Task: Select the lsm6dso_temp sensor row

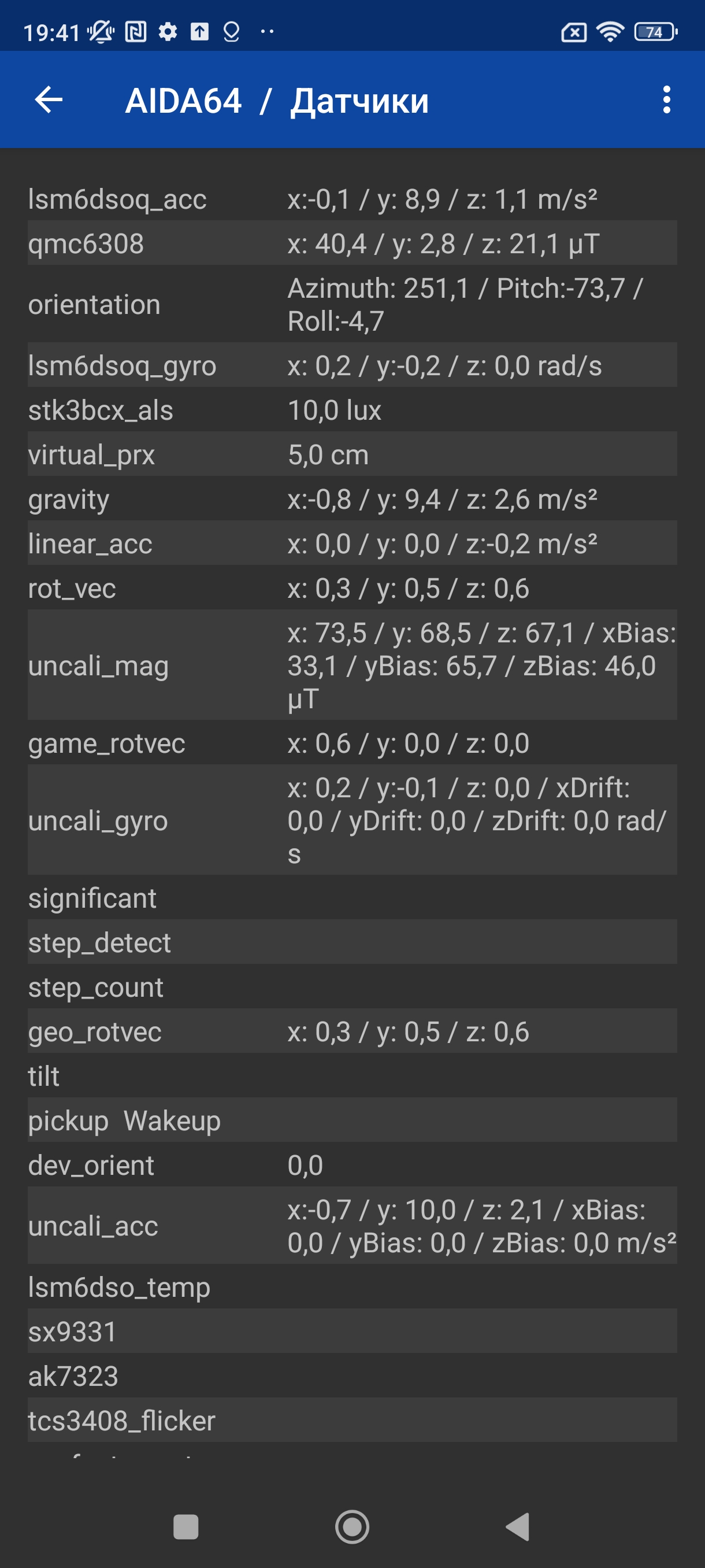Action: [352, 1287]
